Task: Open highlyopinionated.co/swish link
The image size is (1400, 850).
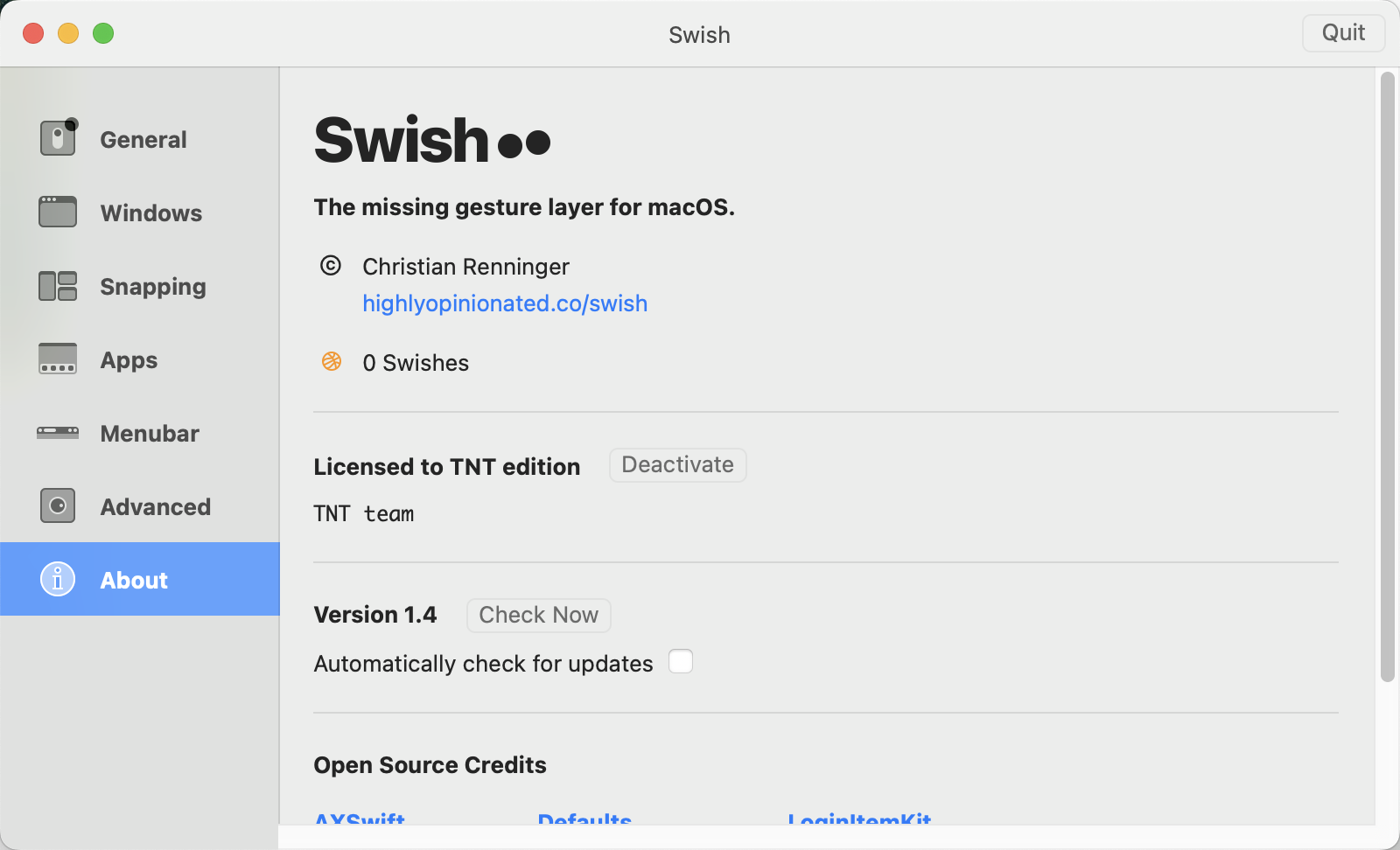Action: click(505, 303)
